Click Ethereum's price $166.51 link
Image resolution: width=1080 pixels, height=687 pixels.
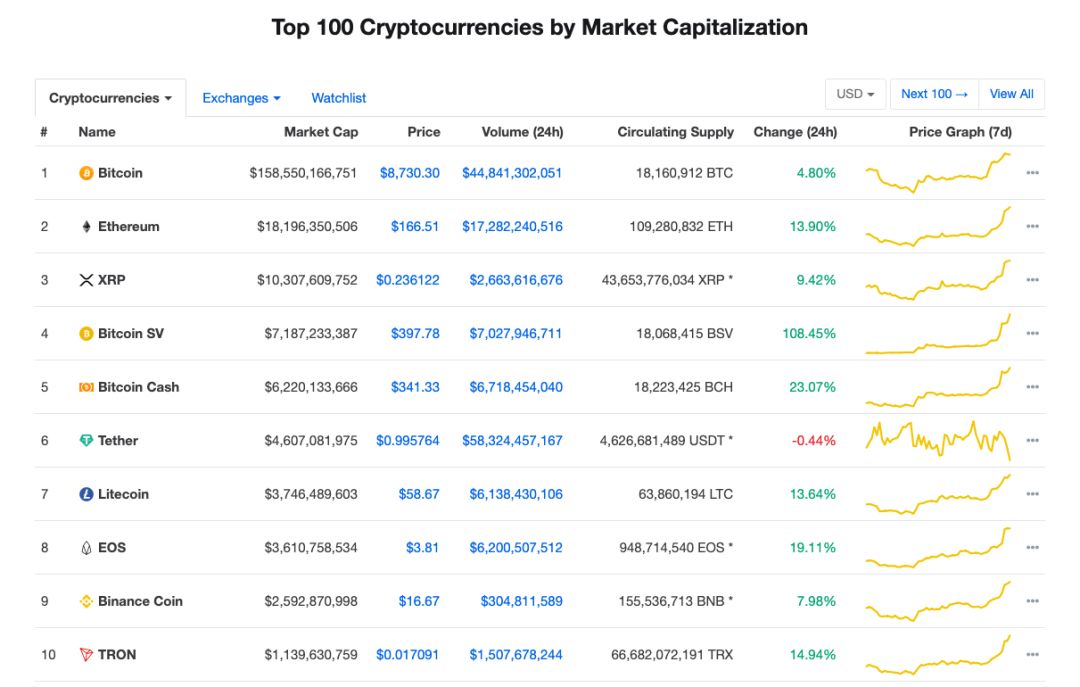click(415, 227)
